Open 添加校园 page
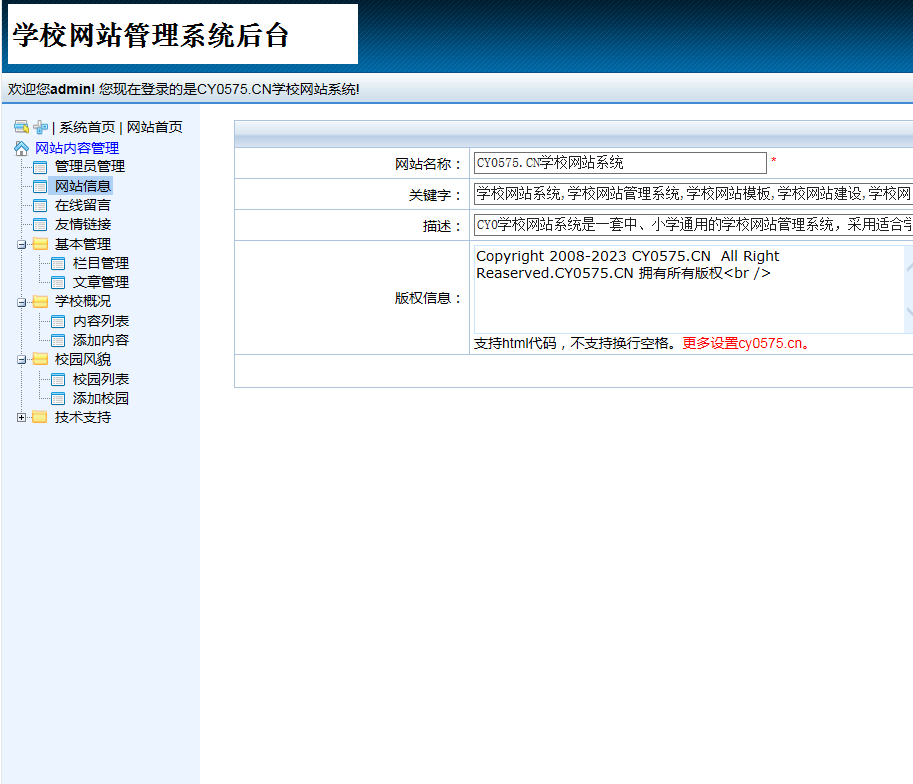Image resolution: width=913 pixels, height=784 pixels. (101, 398)
